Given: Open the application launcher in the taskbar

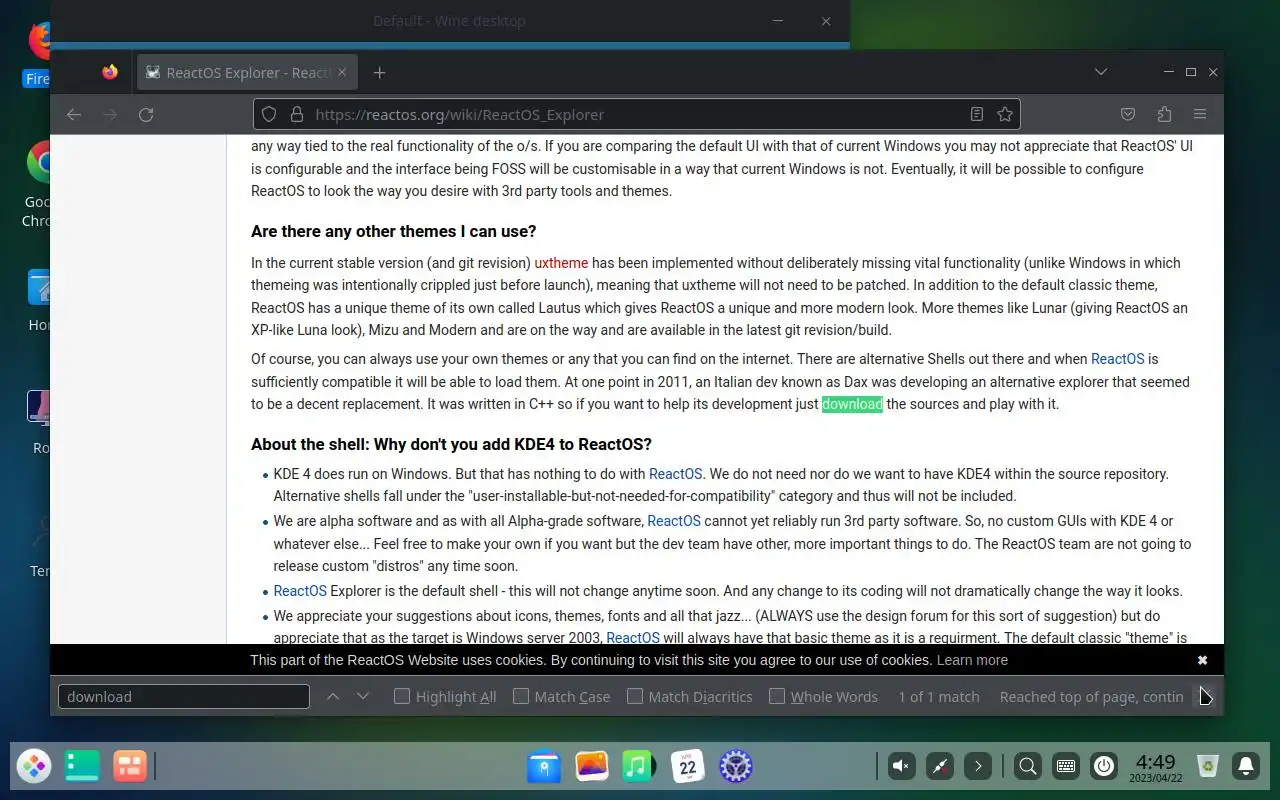Looking at the screenshot, I should [34, 766].
